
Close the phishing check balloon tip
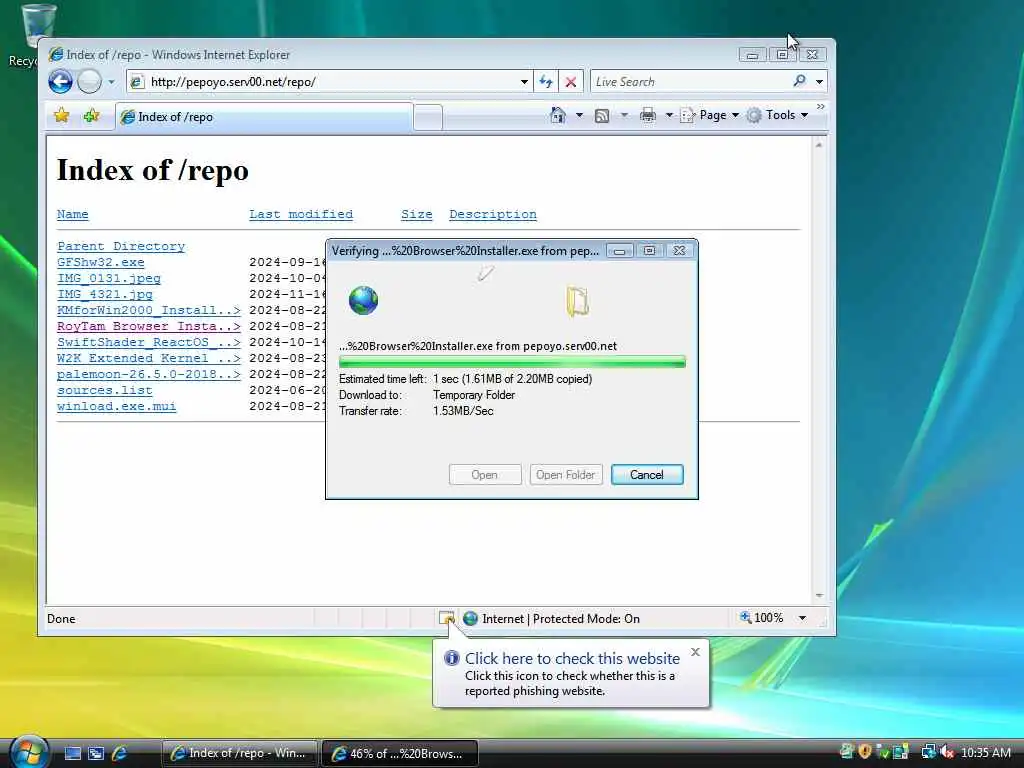point(695,652)
